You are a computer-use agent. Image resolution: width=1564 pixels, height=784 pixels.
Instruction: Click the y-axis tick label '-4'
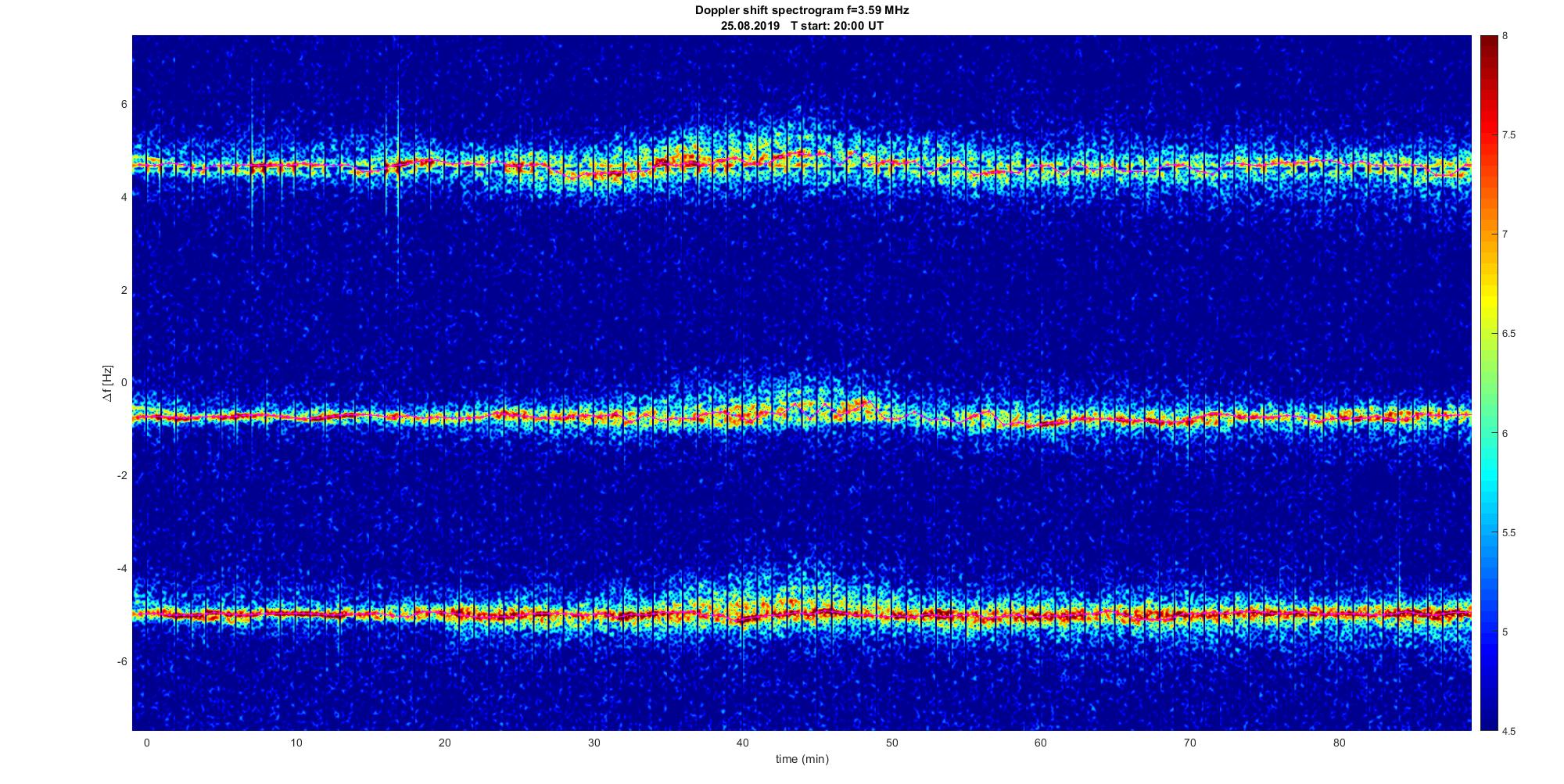point(123,568)
